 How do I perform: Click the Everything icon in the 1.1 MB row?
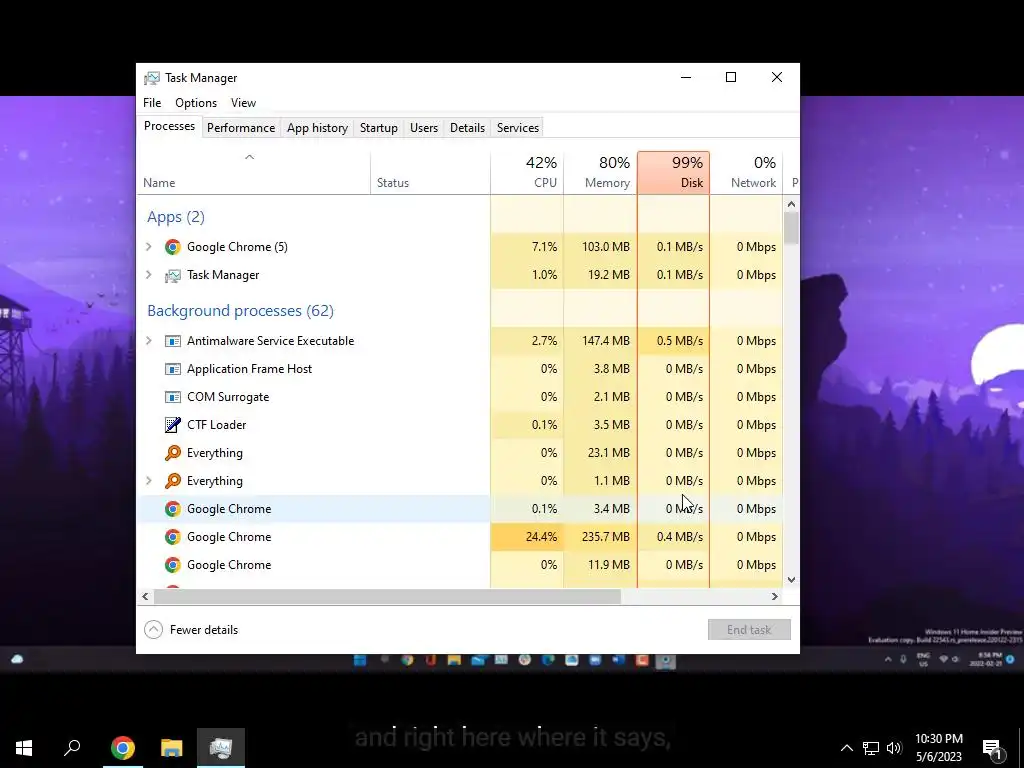(x=172, y=481)
